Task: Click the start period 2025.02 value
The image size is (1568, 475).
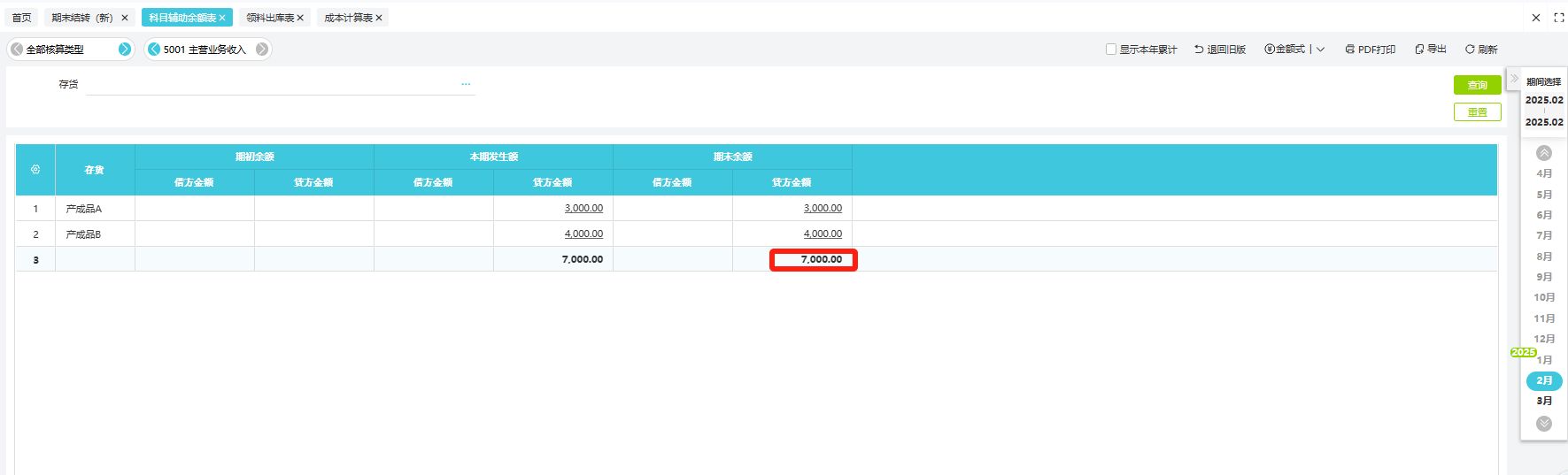Action: pos(1544,100)
